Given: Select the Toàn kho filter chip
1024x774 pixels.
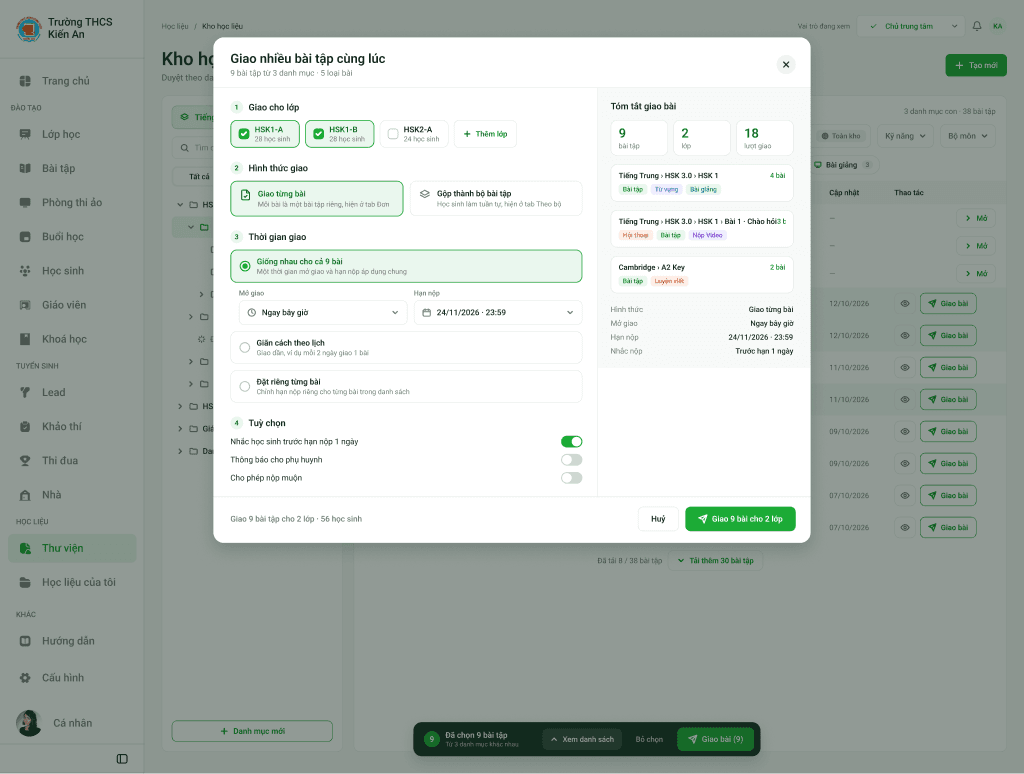Looking at the screenshot, I should pos(841,136).
